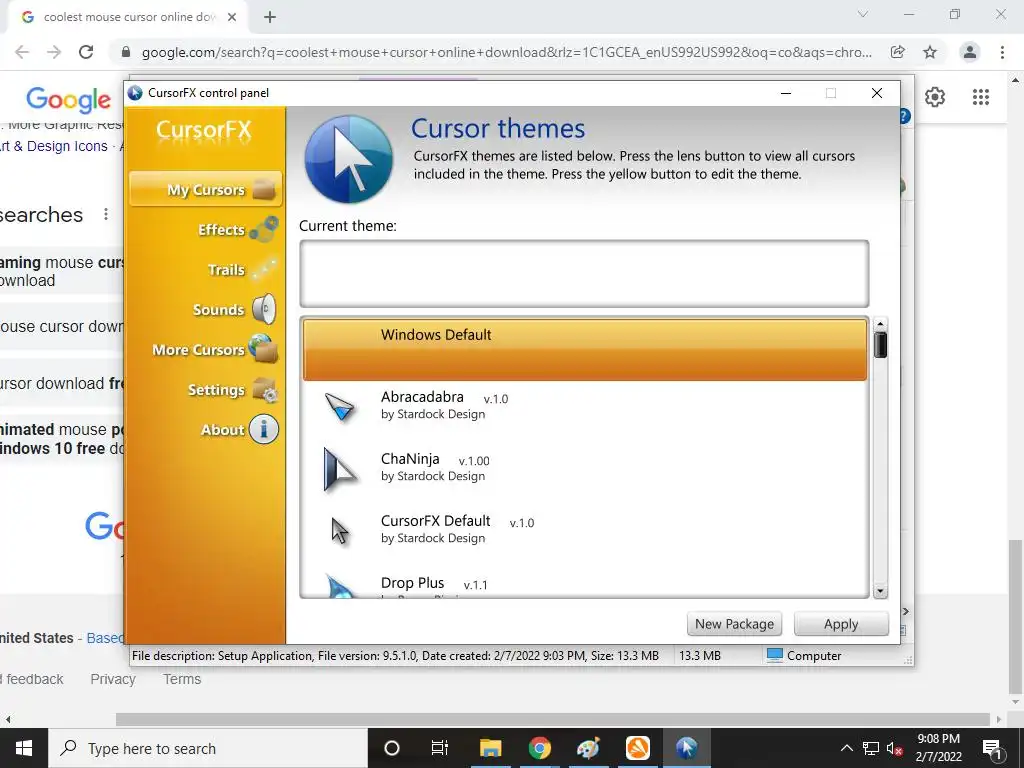Open Chrome profile avatar menu
1024x768 pixels.
pos(970,52)
